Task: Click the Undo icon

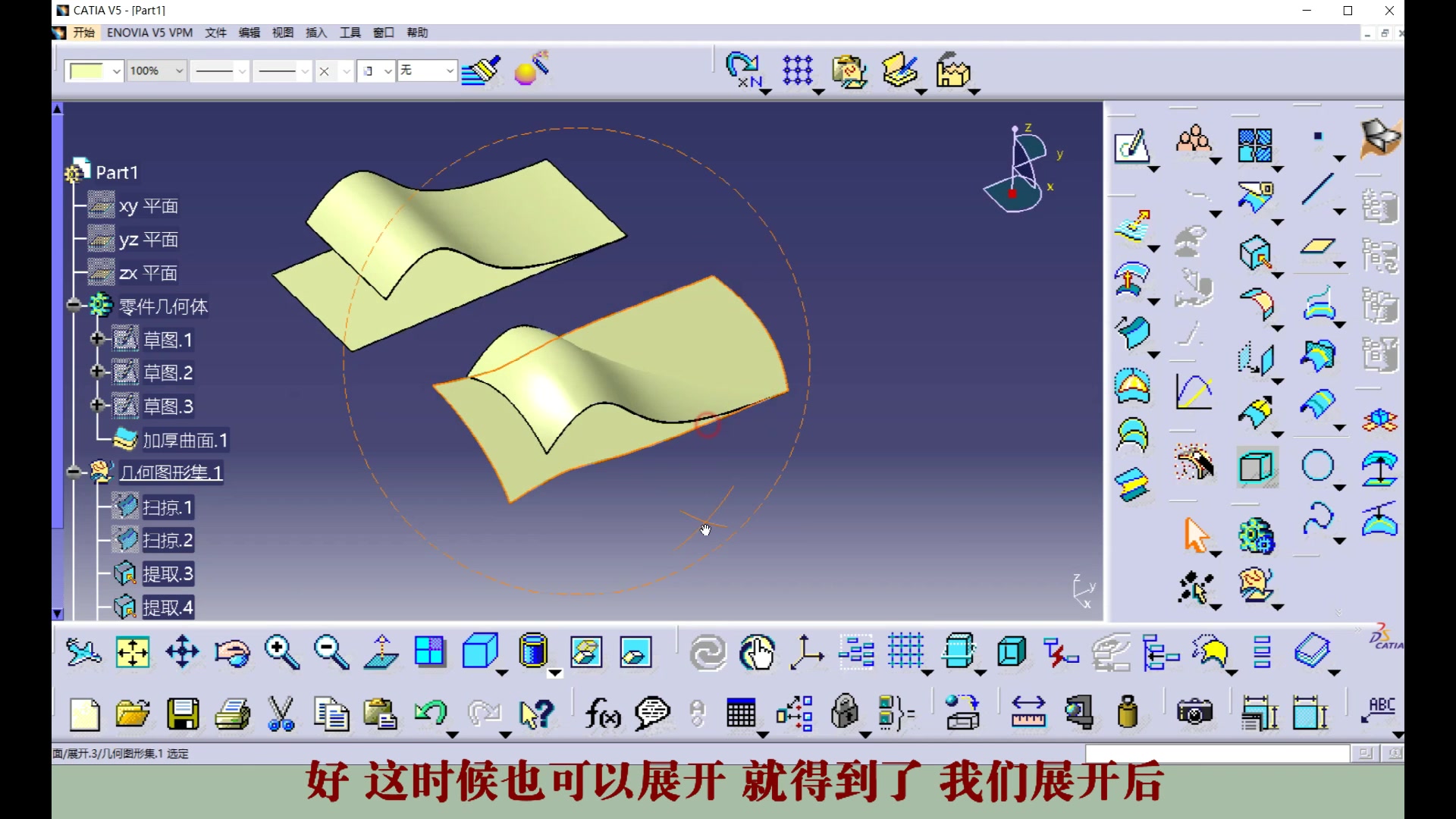Action: 431,714
